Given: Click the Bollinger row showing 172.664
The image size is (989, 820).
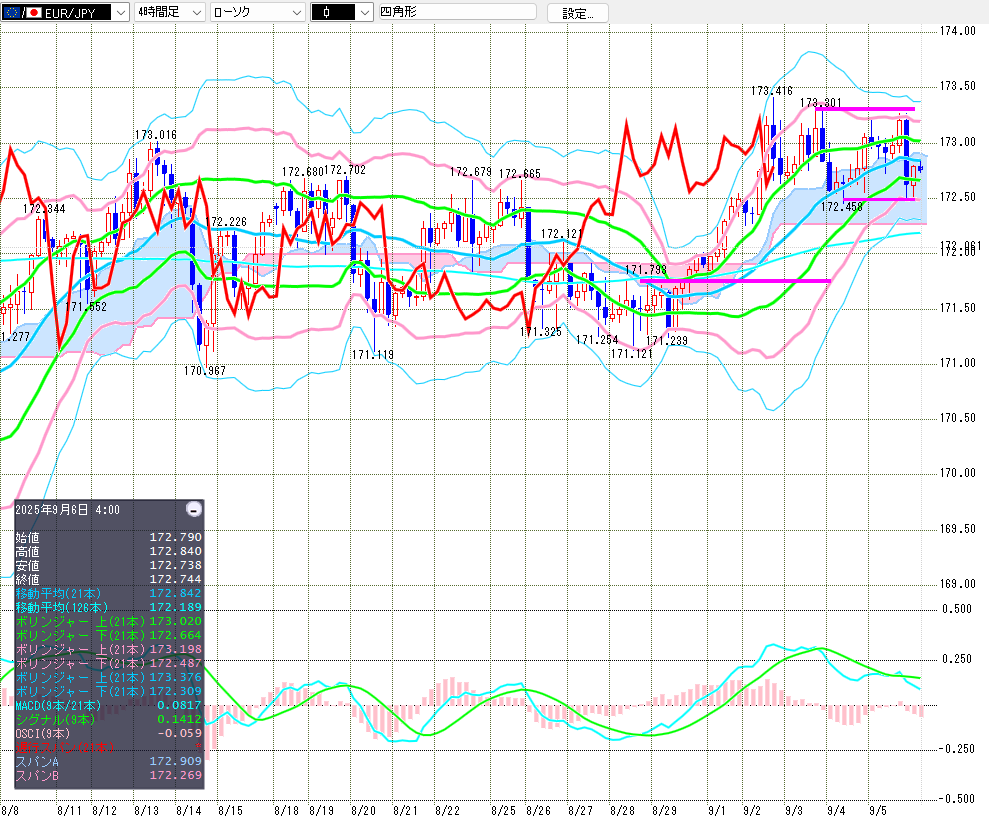Looking at the screenshot, I should click(x=108, y=635).
